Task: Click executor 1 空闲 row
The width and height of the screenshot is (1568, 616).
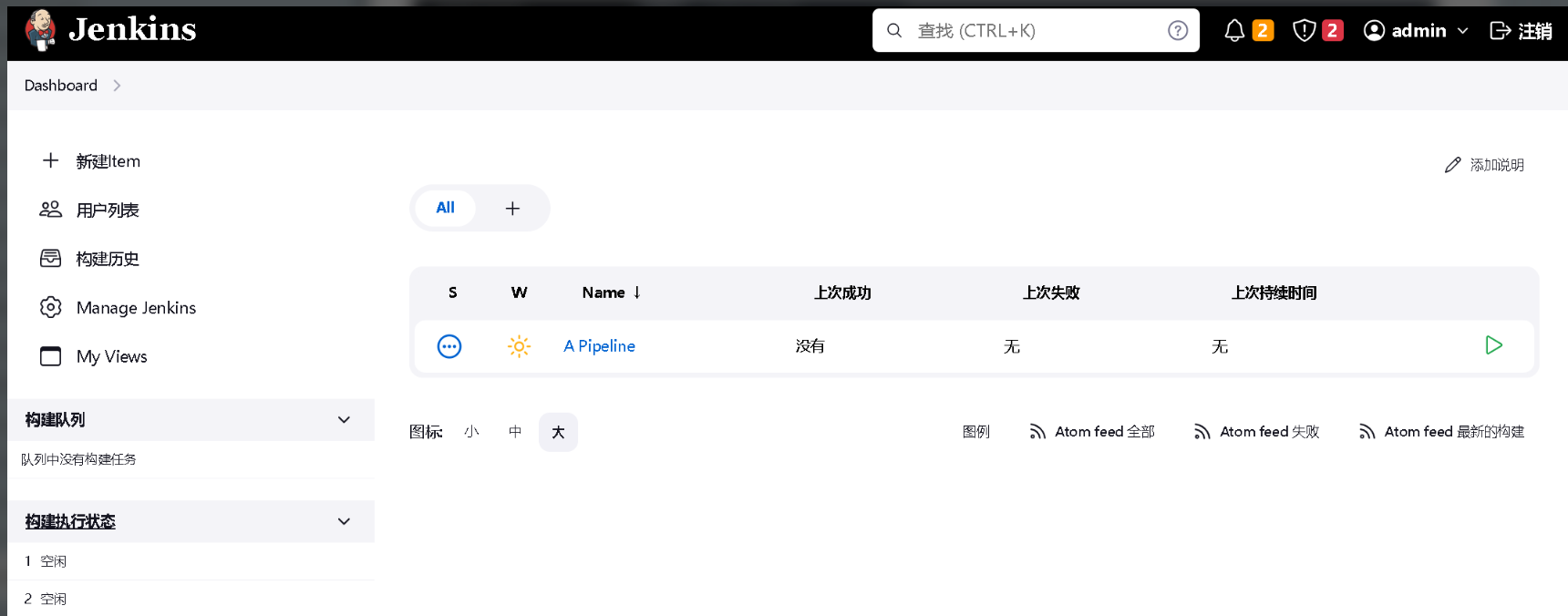Action: point(191,561)
